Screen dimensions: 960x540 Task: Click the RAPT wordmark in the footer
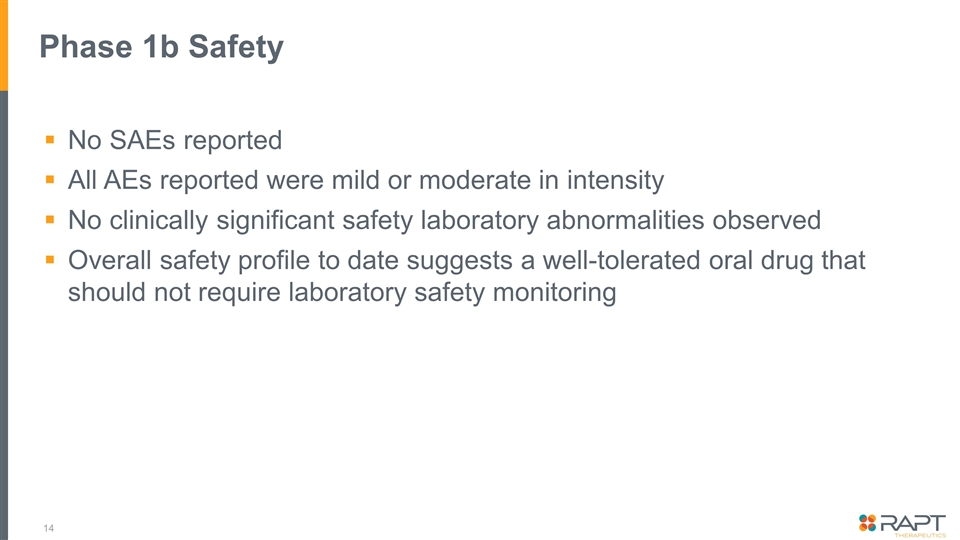point(913,522)
